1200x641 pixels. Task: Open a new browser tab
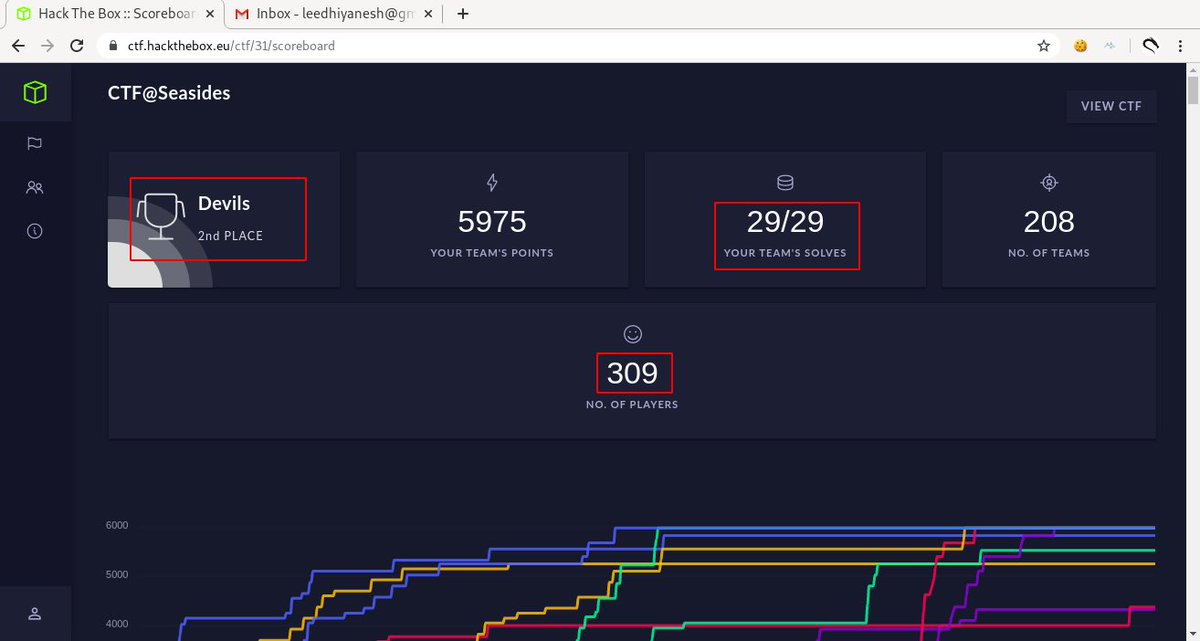463,14
